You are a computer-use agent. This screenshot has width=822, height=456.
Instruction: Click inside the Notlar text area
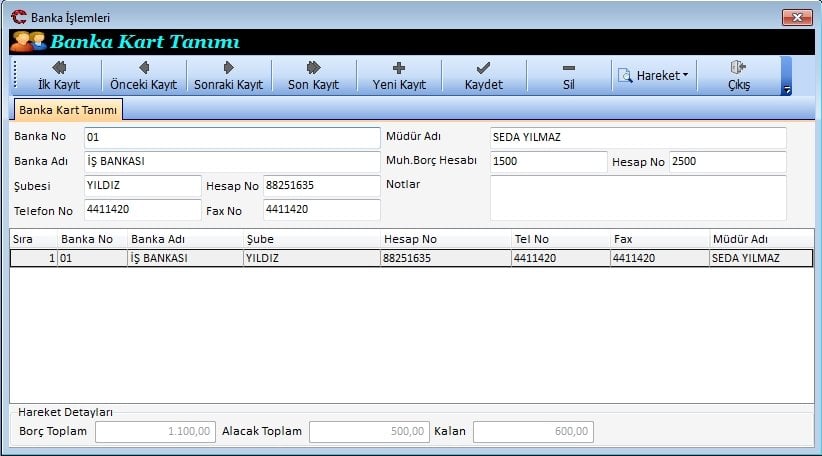pos(638,198)
